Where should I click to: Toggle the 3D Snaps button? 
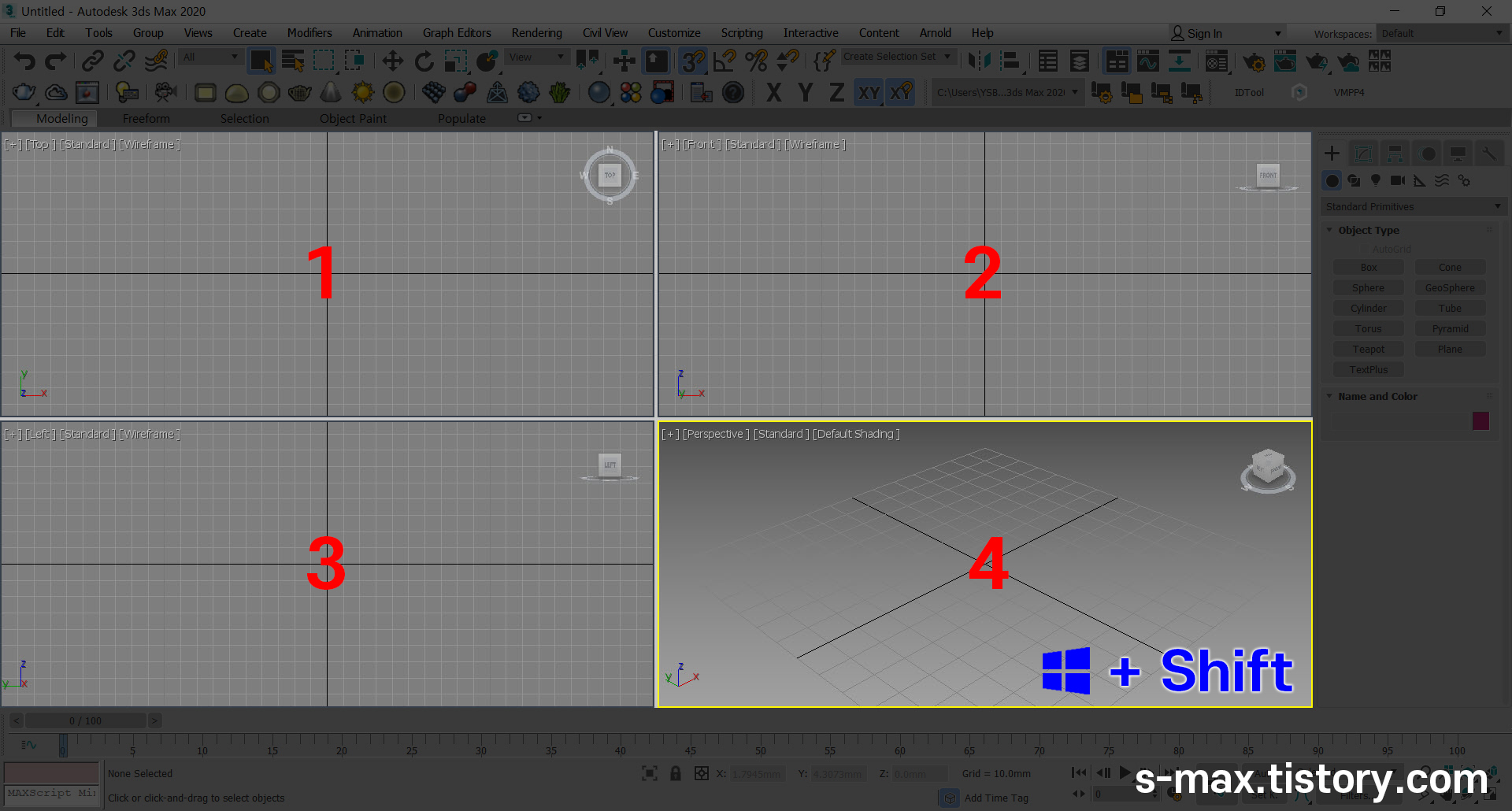(693, 61)
